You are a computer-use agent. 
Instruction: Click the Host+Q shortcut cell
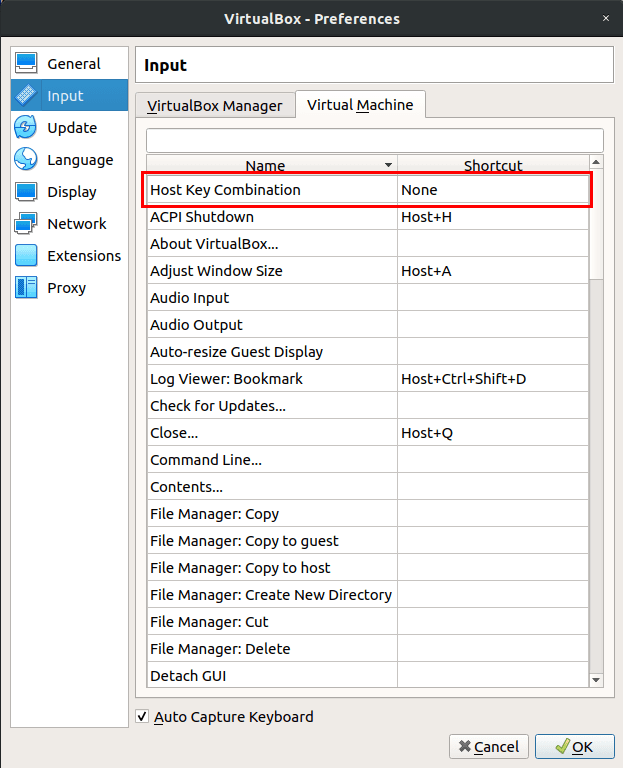(493, 432)
